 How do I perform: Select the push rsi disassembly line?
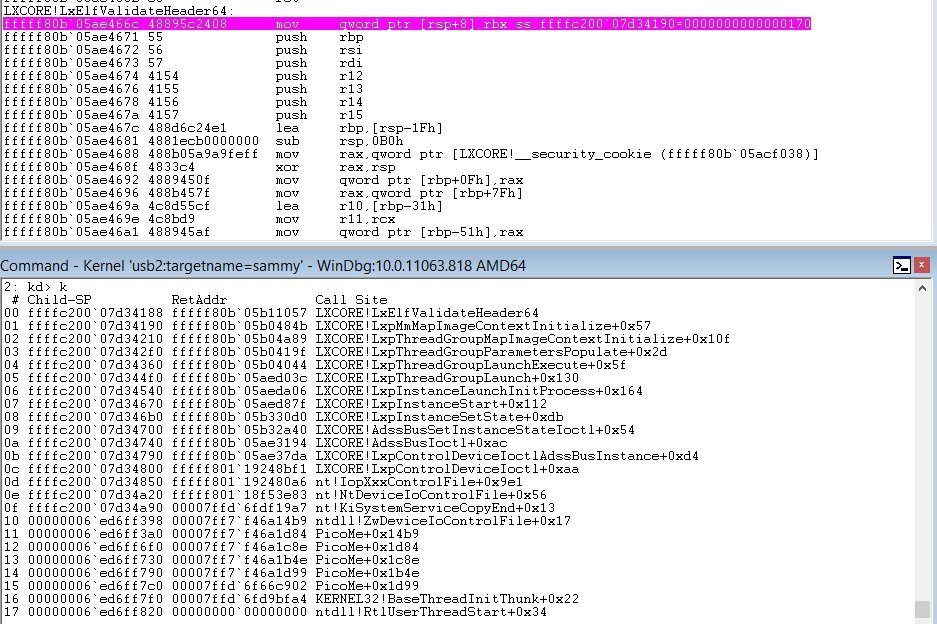(183, 50)
